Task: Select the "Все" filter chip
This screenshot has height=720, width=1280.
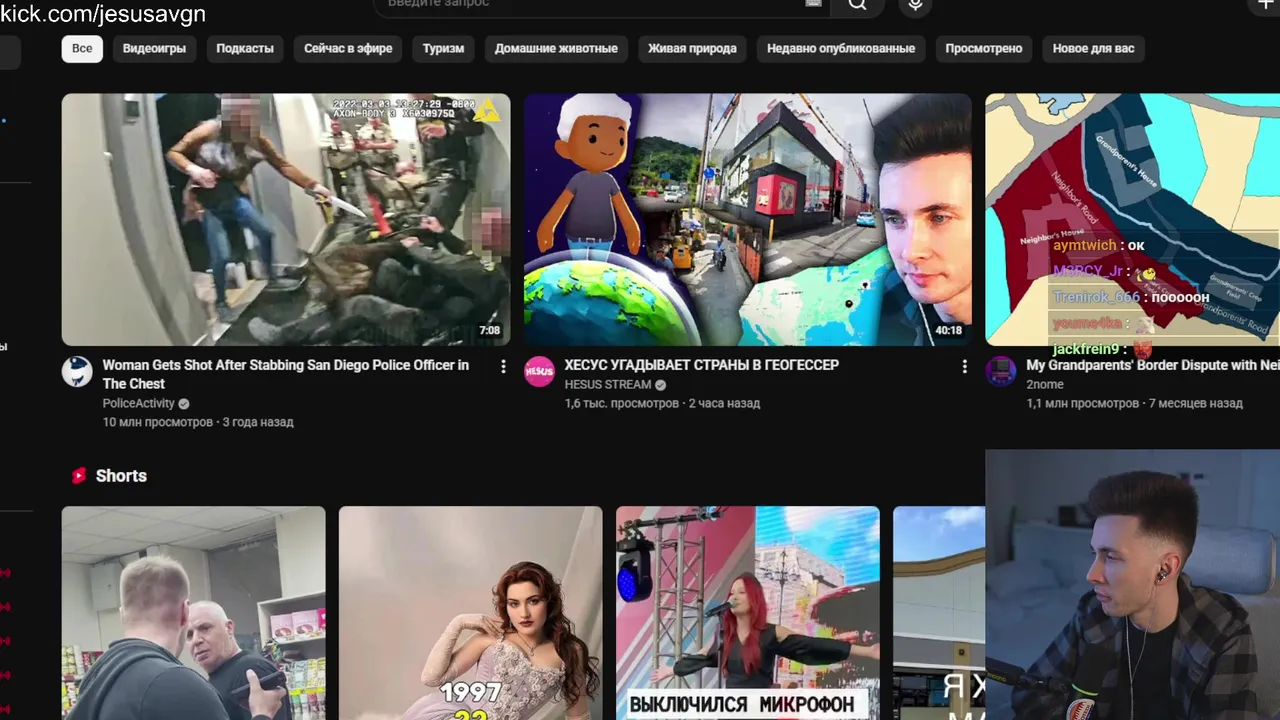Action: pos(82,48)
